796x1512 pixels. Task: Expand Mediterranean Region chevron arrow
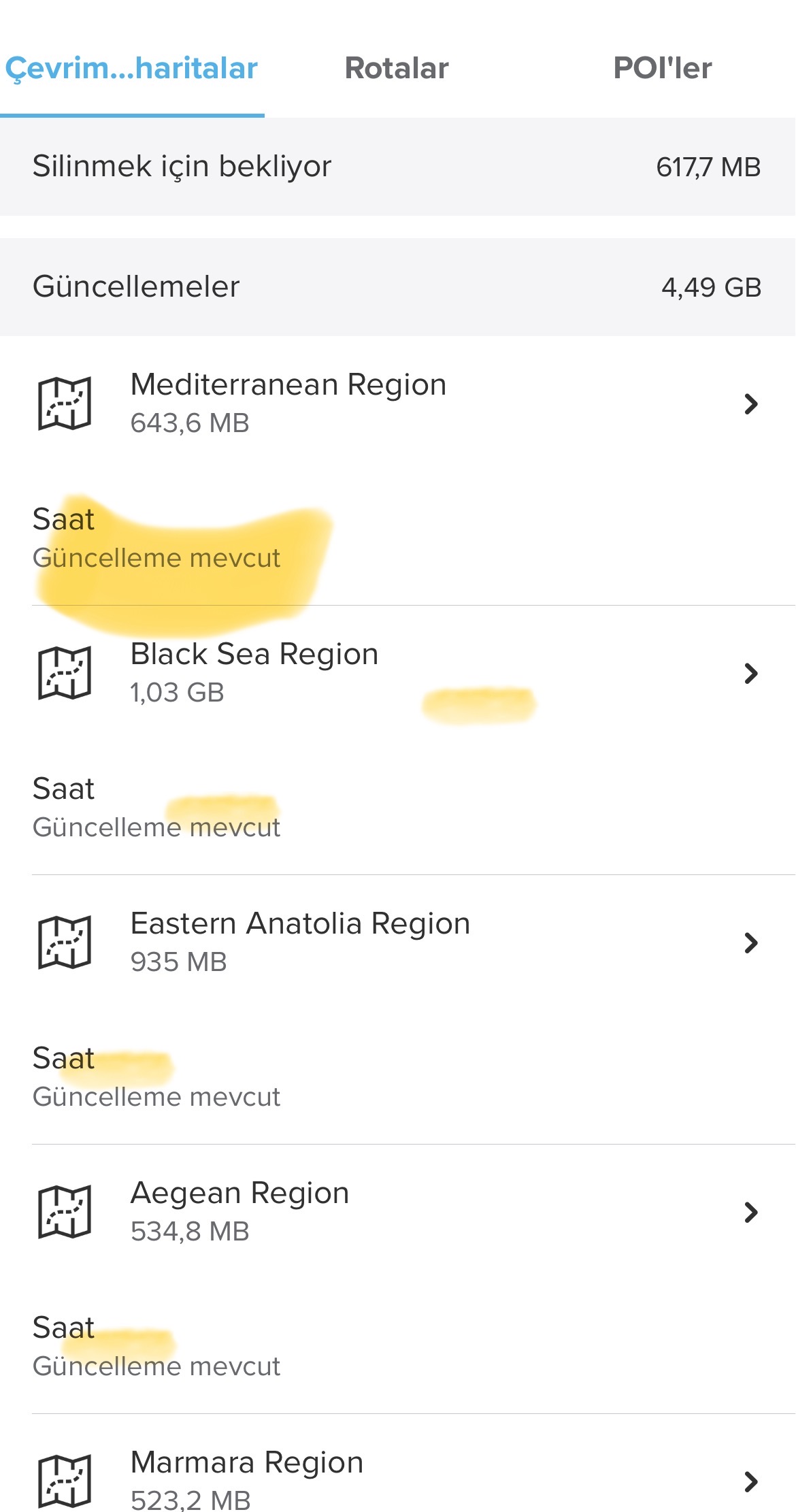(750, 404)
